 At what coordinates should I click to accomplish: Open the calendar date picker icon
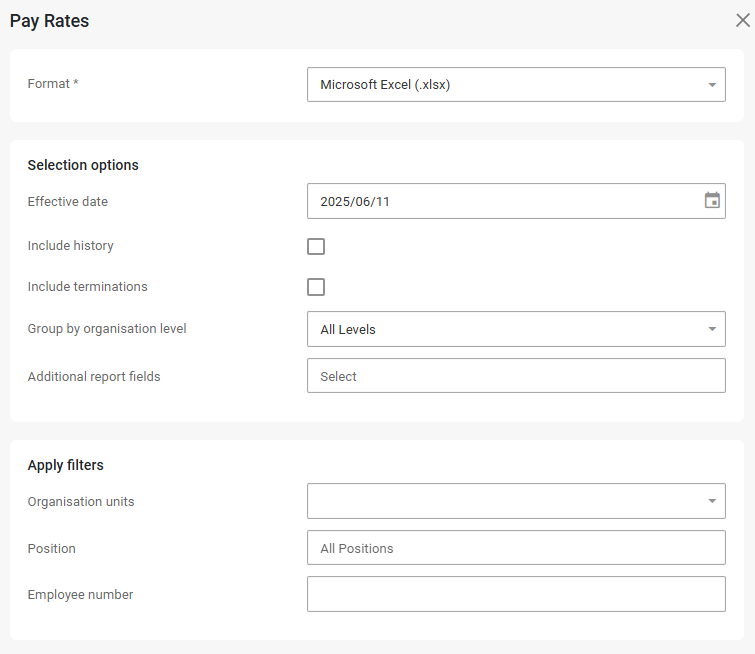[x=712, y=201]
